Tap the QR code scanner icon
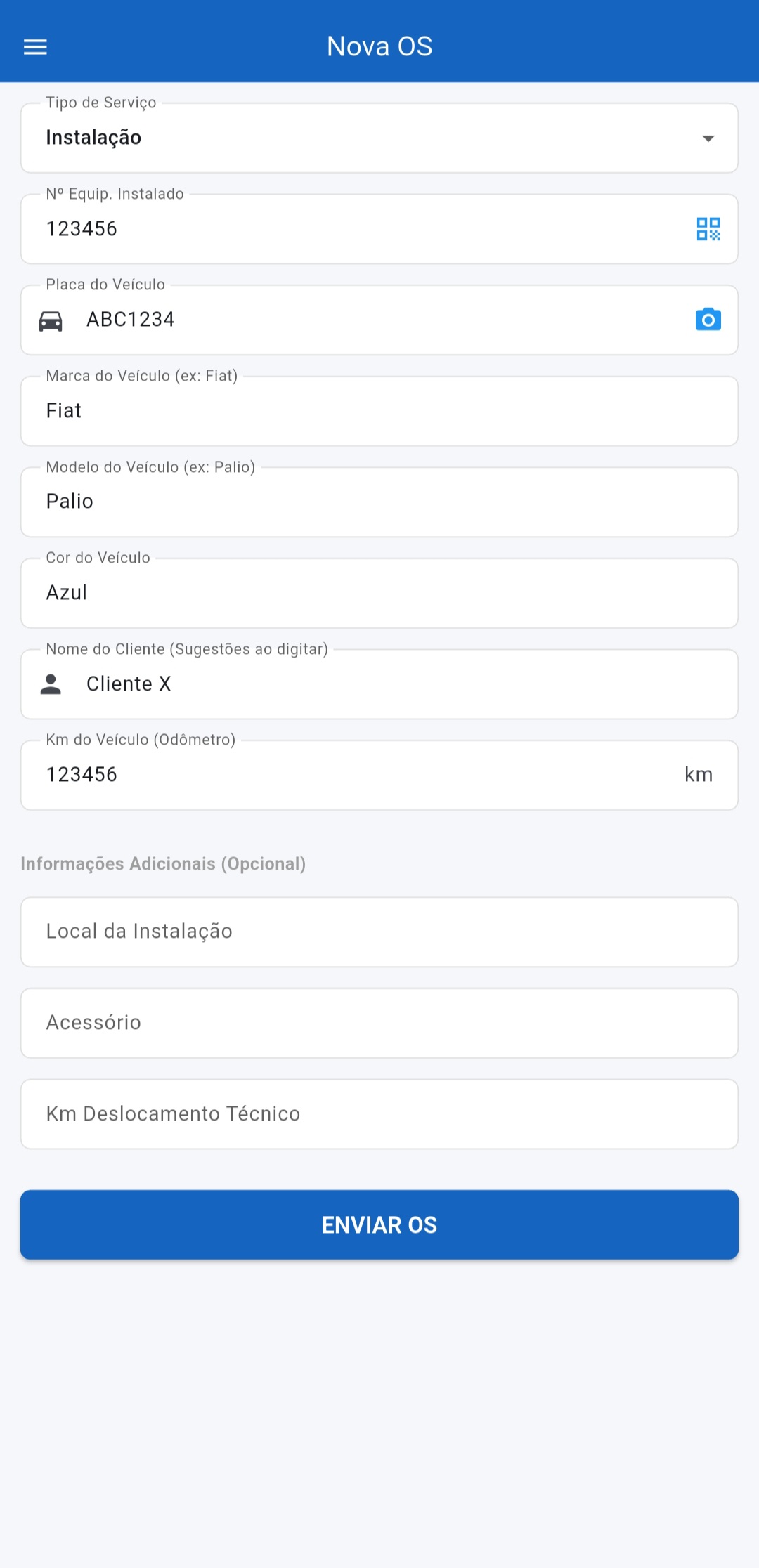 click(x=708, y=229)
